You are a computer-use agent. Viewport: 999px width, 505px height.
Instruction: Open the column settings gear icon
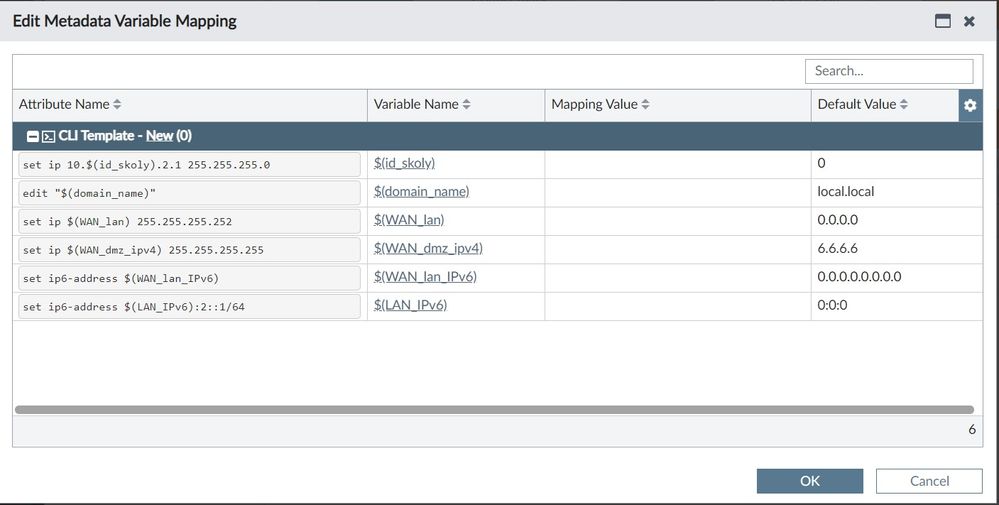click(970, 105)
